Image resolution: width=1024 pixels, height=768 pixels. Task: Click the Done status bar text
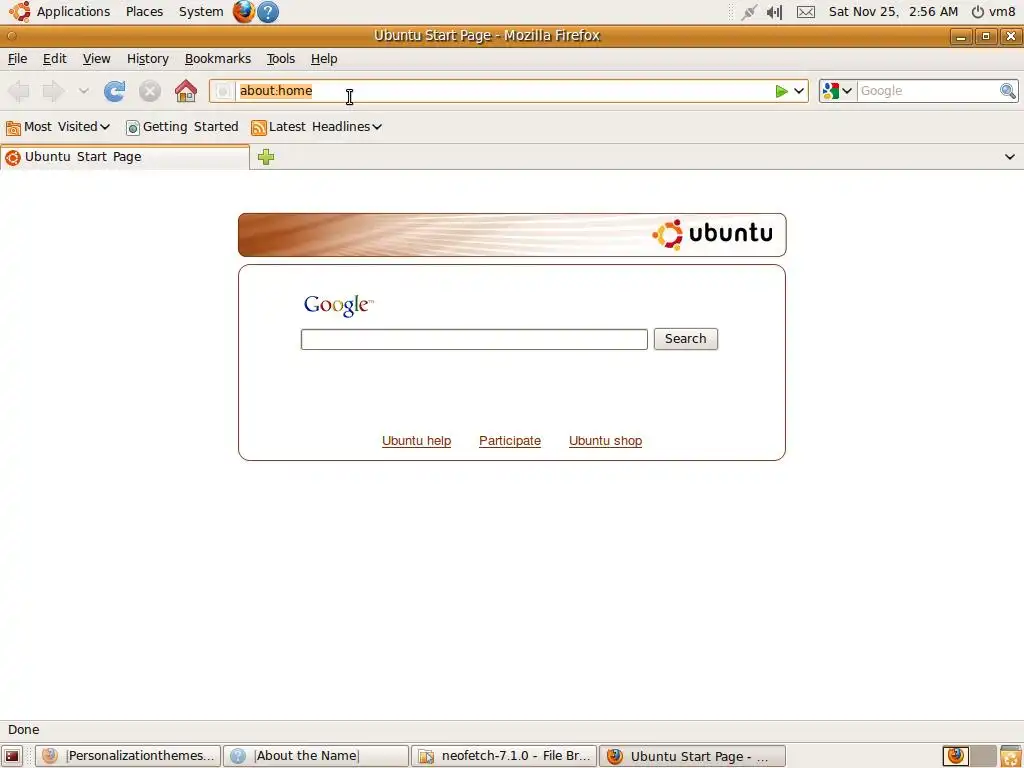click(24, 729)
